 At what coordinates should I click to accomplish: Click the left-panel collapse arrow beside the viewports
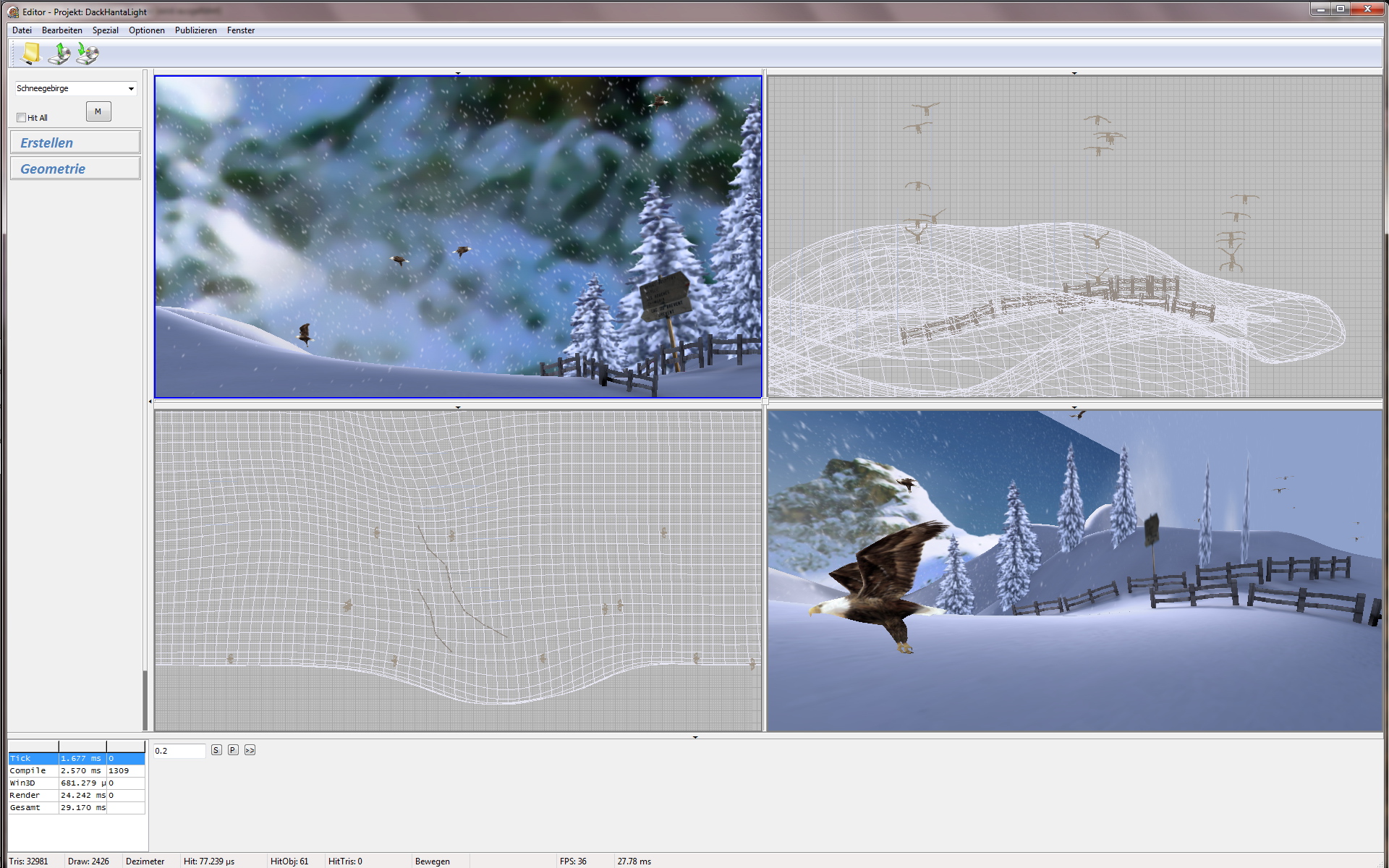tap(150, 401)
